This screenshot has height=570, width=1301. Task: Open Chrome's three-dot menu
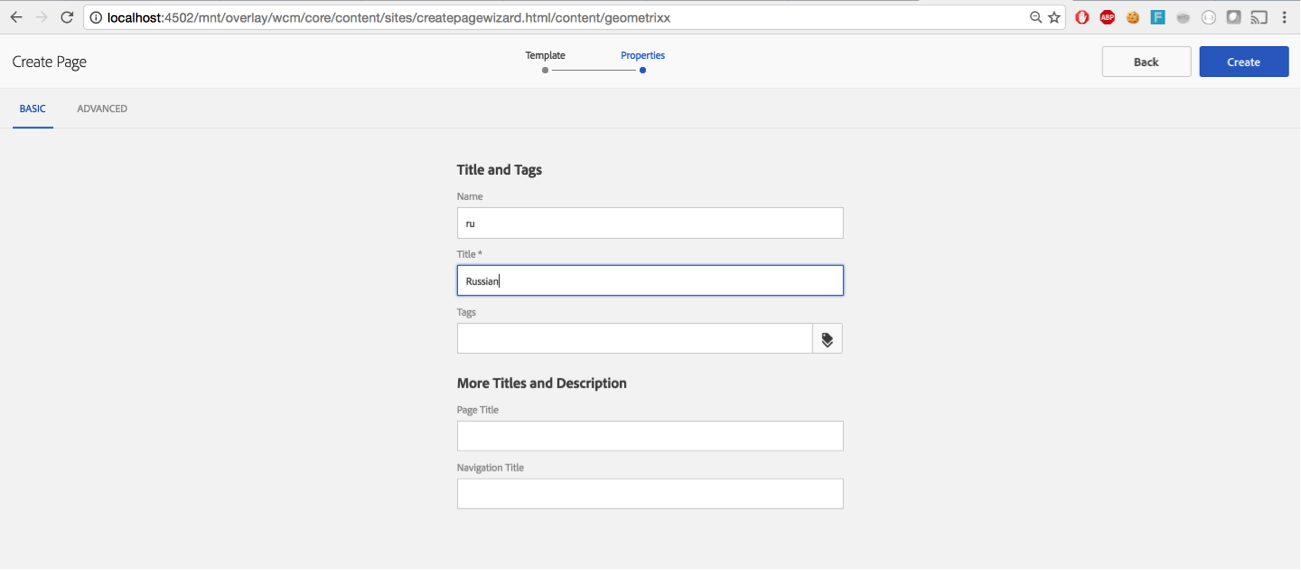click(x=1284, y=17)
